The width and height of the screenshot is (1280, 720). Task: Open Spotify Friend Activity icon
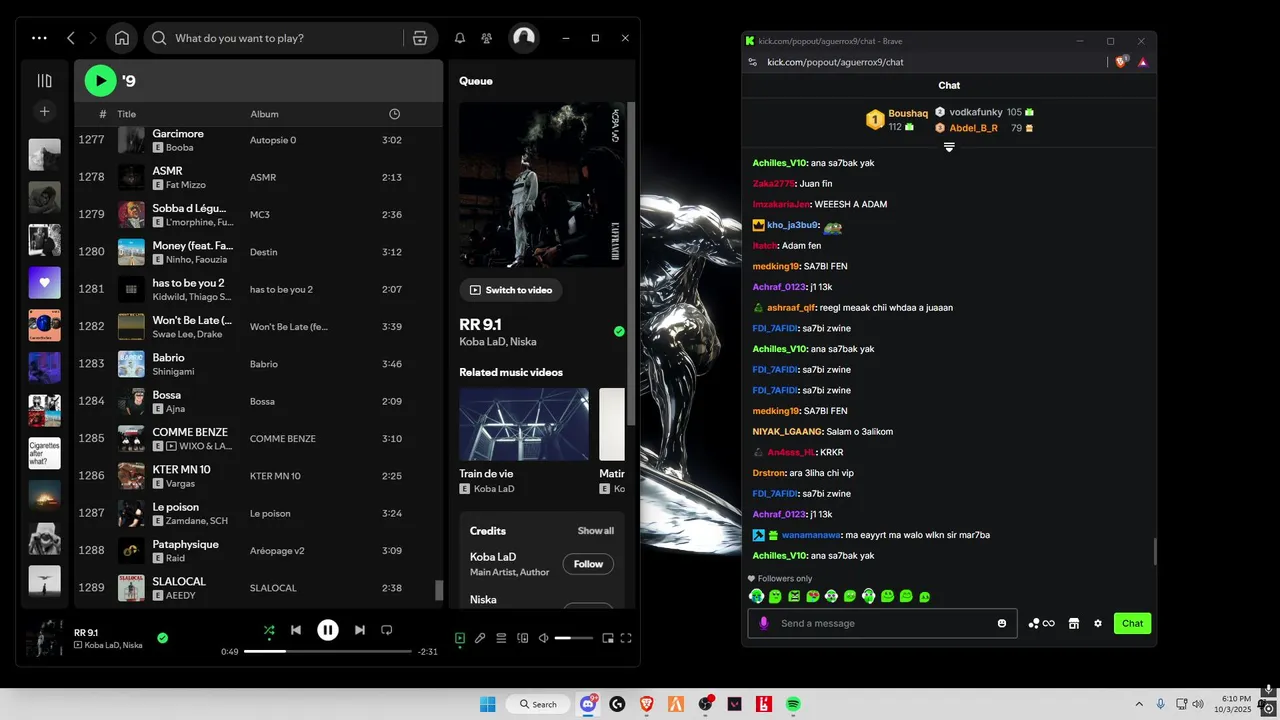(x=486, y=38)
